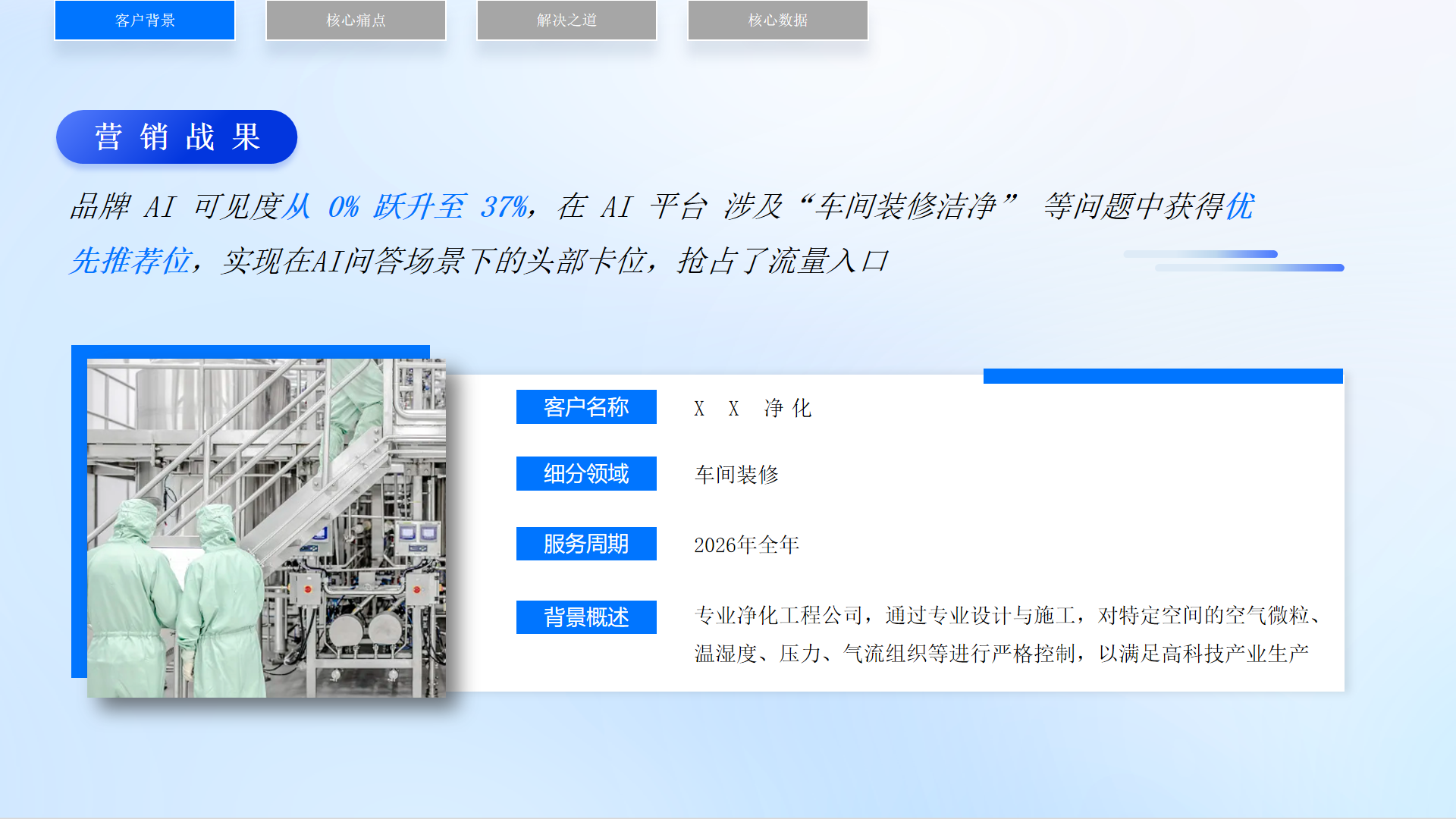Select the cleanroom workers photo
The image size is (1456, 819).
pyautogui.click(x=266, y=528)
